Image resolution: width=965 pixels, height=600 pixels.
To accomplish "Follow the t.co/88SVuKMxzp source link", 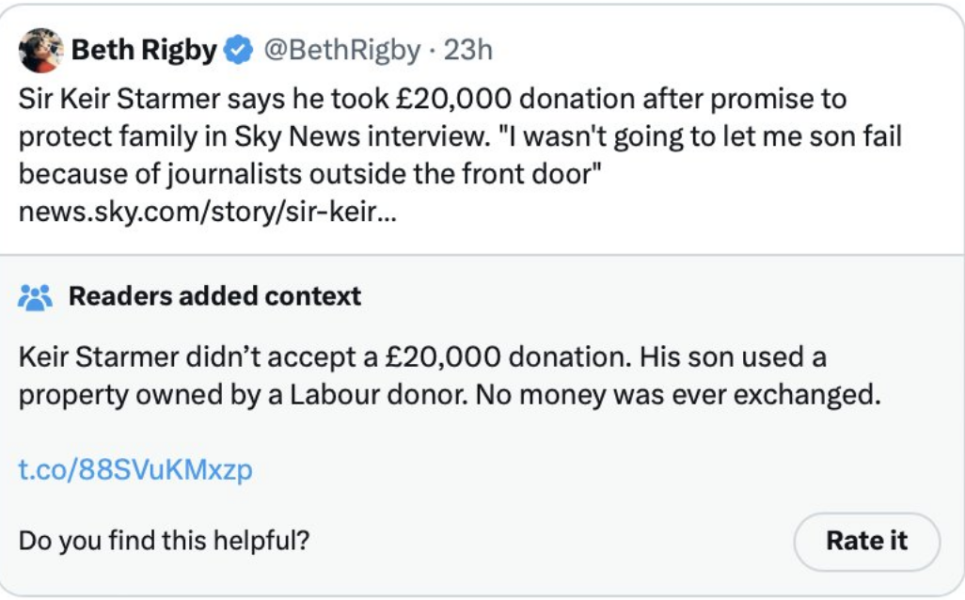I will coord(135,469).
